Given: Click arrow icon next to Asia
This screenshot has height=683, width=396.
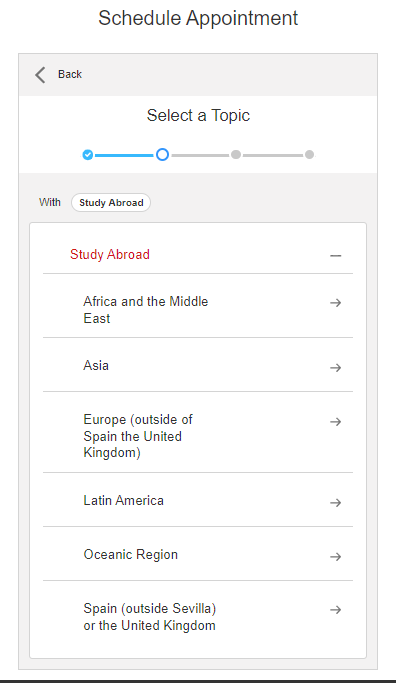Looking at the screenshot, I should coord(335,368).
